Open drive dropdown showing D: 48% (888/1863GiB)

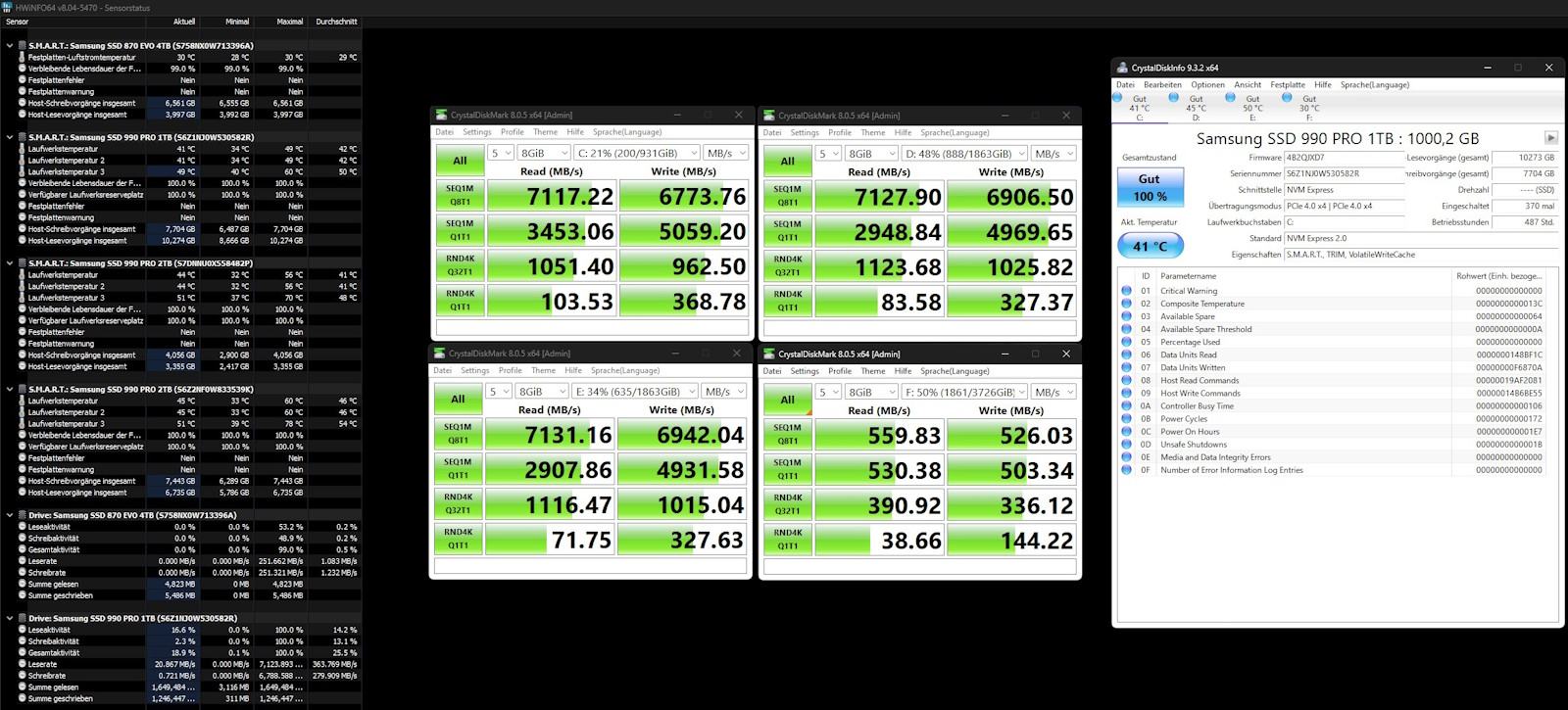pos(965,153)
